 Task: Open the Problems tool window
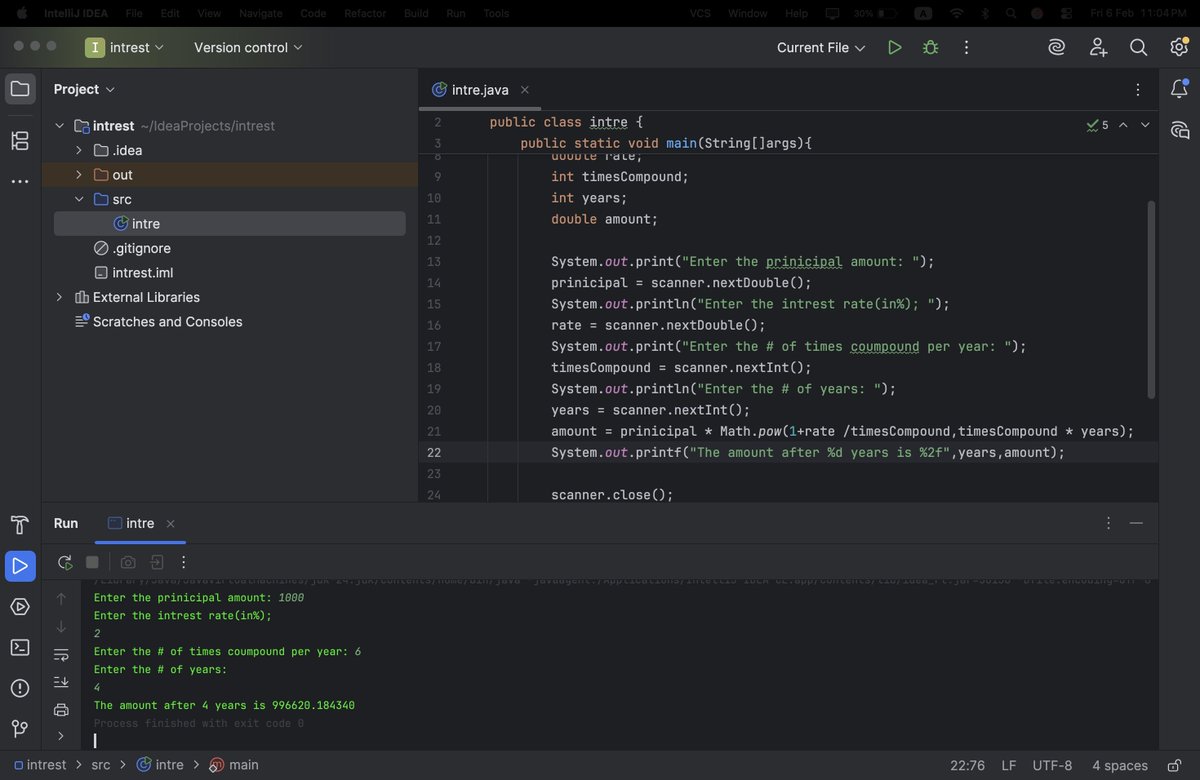click(x=20, y=688)
